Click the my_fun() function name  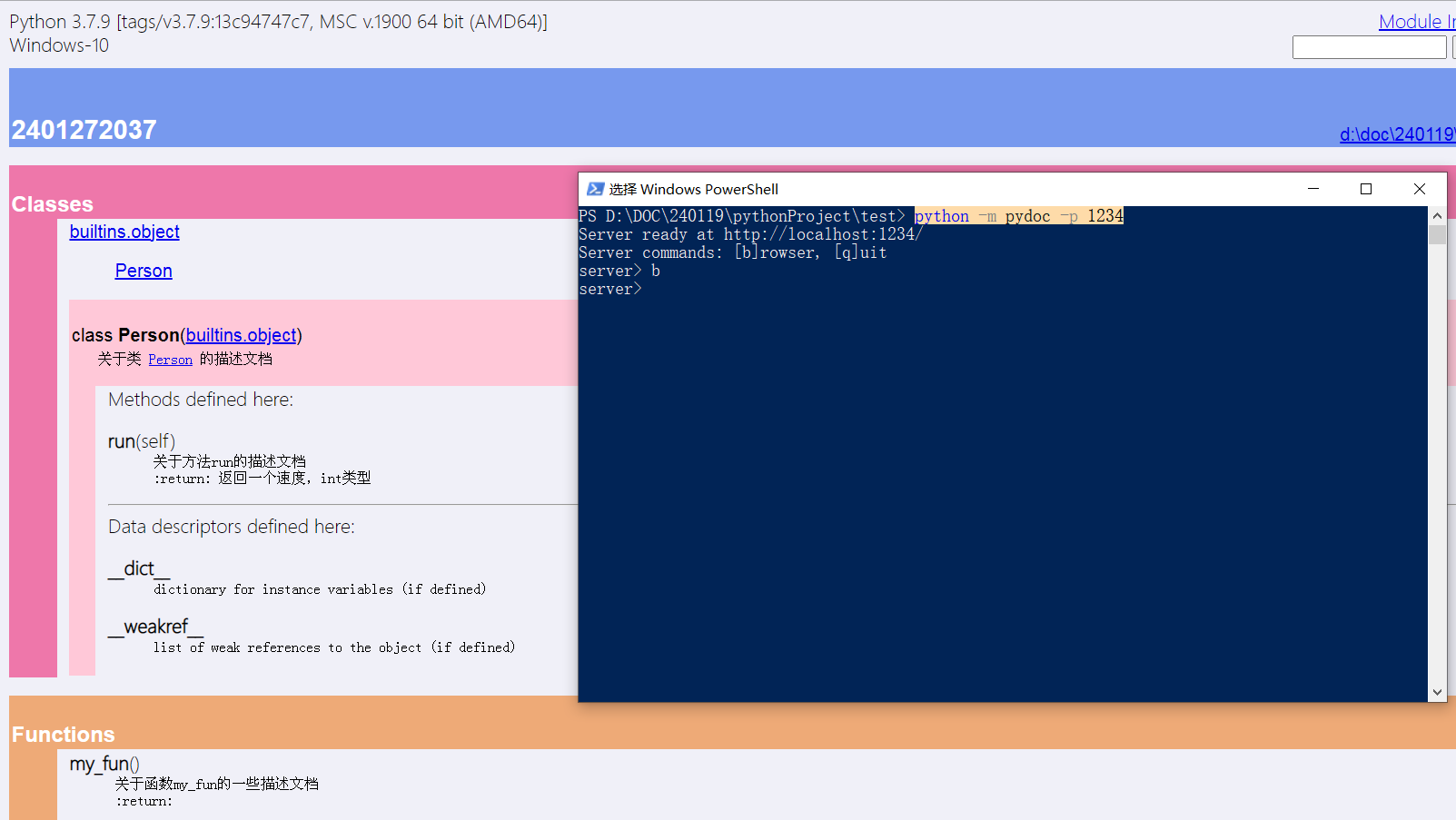pos(104,764)
